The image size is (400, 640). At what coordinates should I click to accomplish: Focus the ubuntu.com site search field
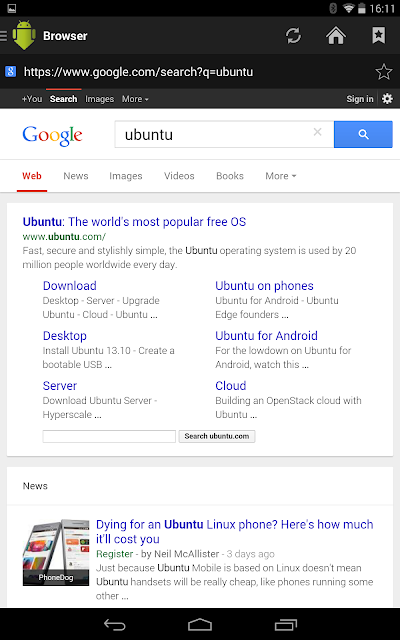(109, 436)
